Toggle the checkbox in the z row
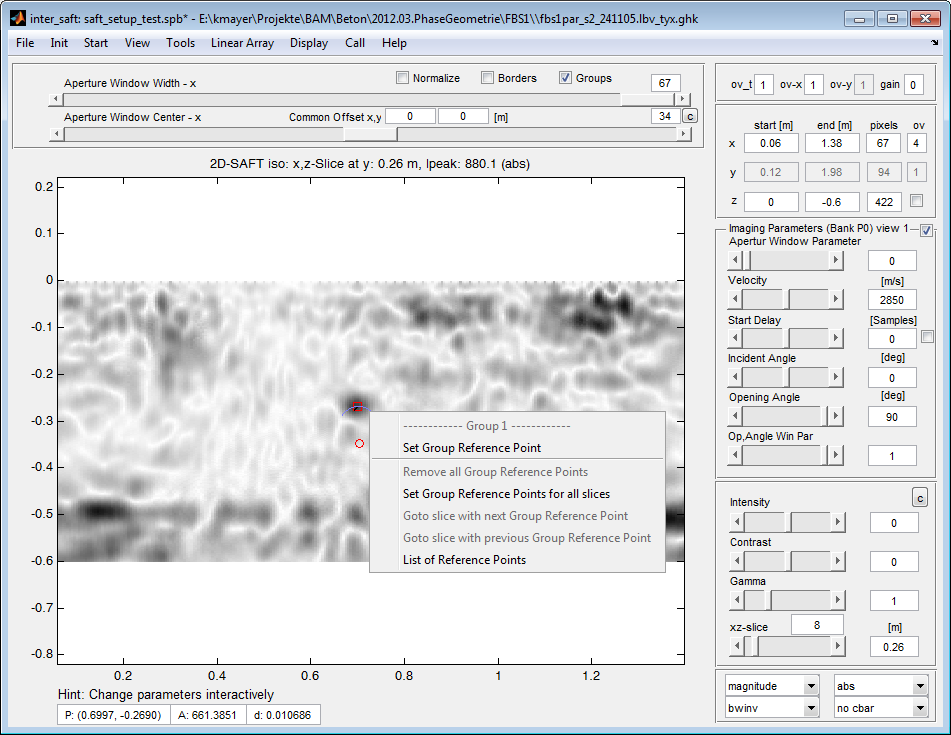This screenshot has width=951, height=735. 916,201
